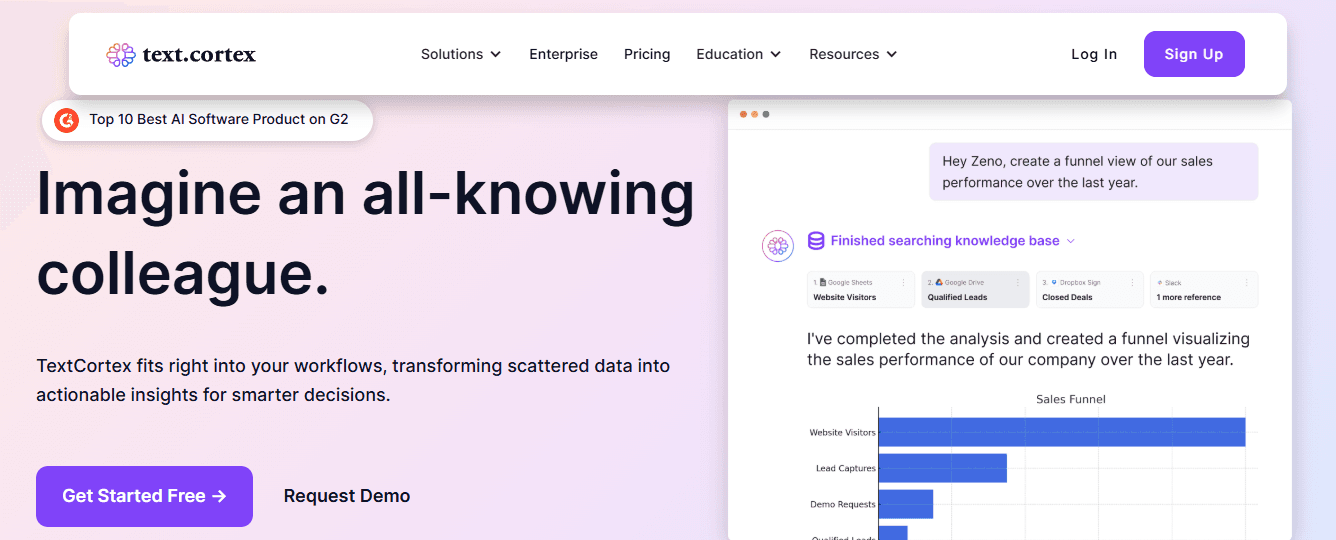
Task: Expand the Education dropdown menu
Action: (739, 54)
